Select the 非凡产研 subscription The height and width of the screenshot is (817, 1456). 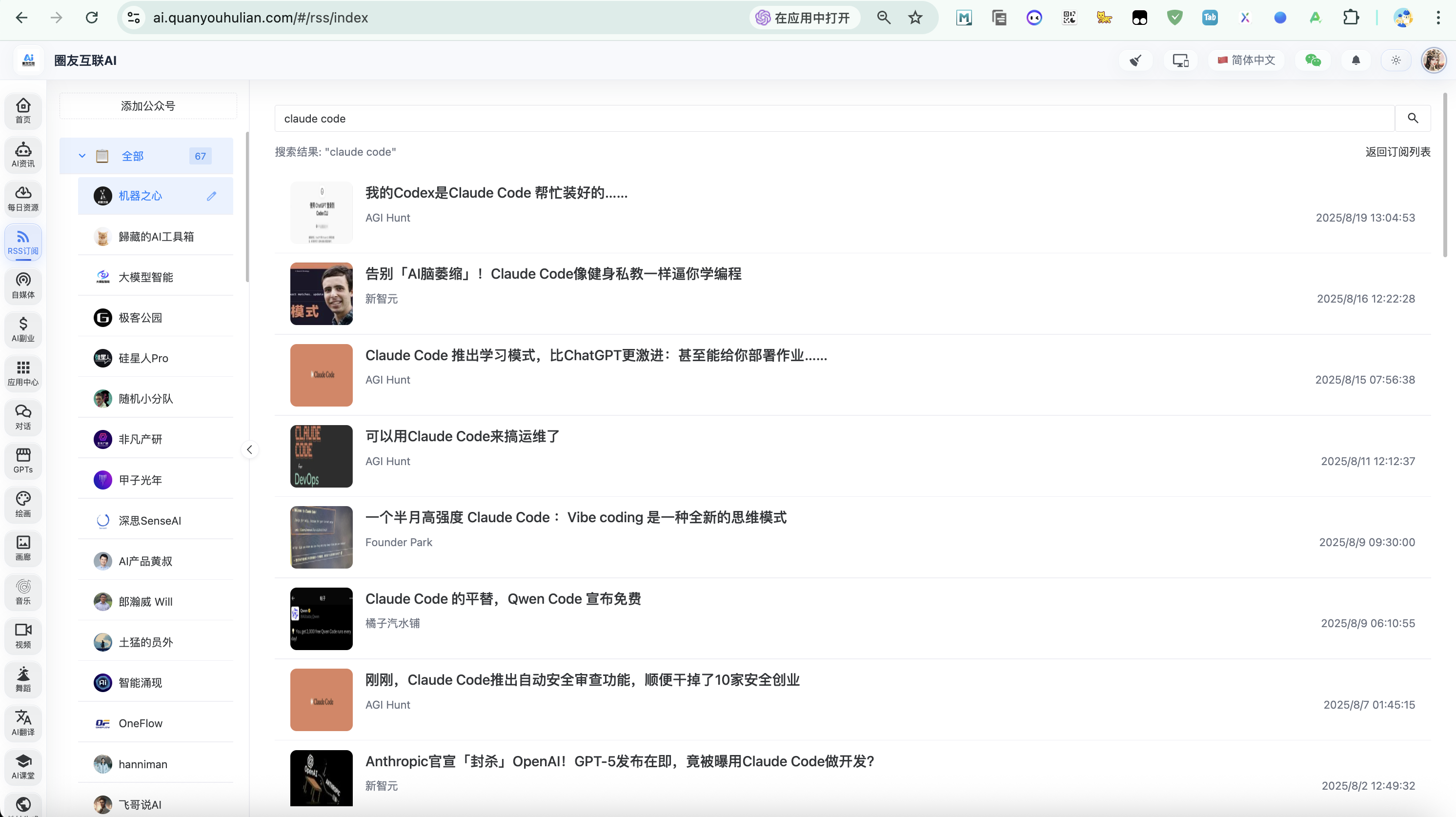[x=156, y=439]
